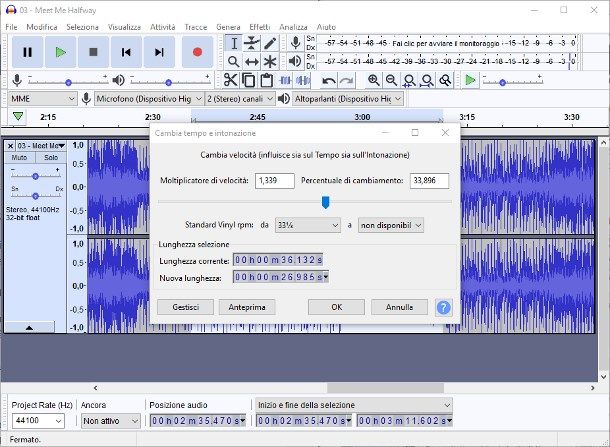The width and height of the screenshot is (610, 447).
Task: Click the horizontal scrollbar thumb
Action: point(386,388)
